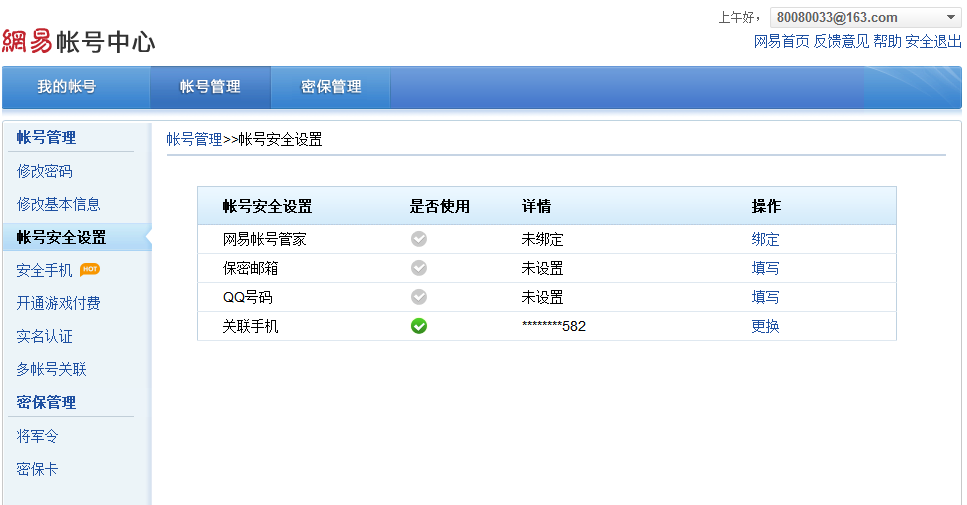Click the 帐号管理 breadcrumb link
The image size is (967, 505).
[194, 139]
